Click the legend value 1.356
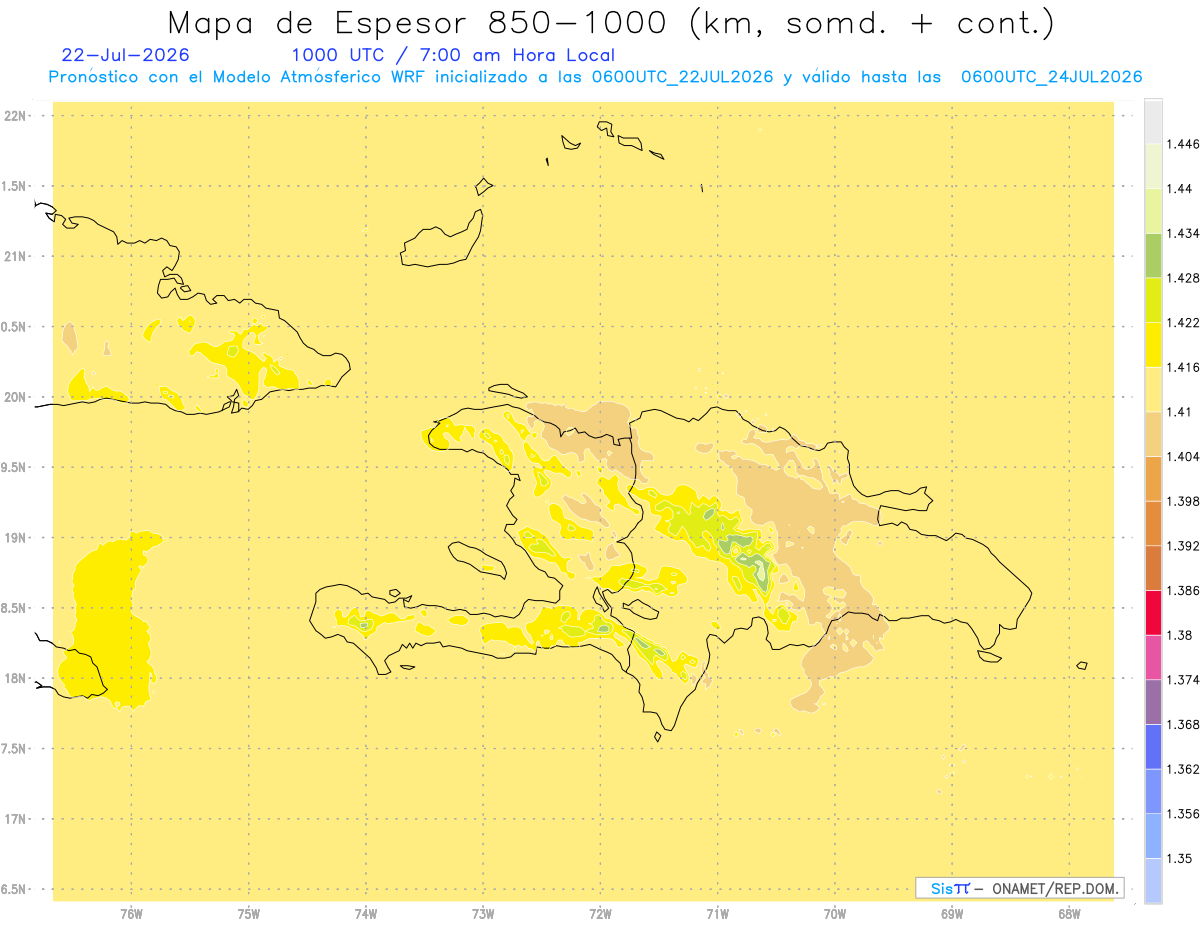 coord(1183,814)
